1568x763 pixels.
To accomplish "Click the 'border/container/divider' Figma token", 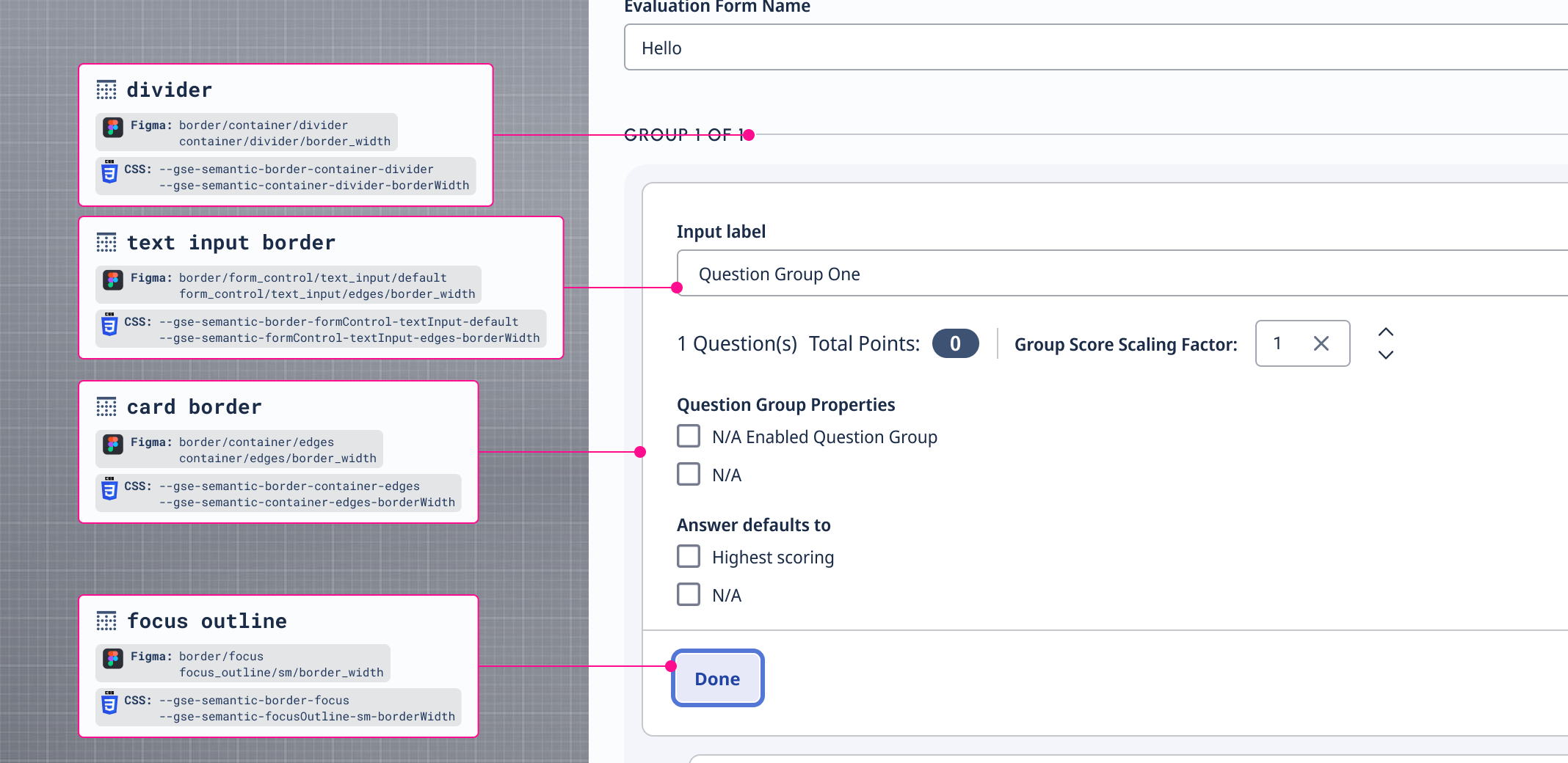I will point(264,125).
